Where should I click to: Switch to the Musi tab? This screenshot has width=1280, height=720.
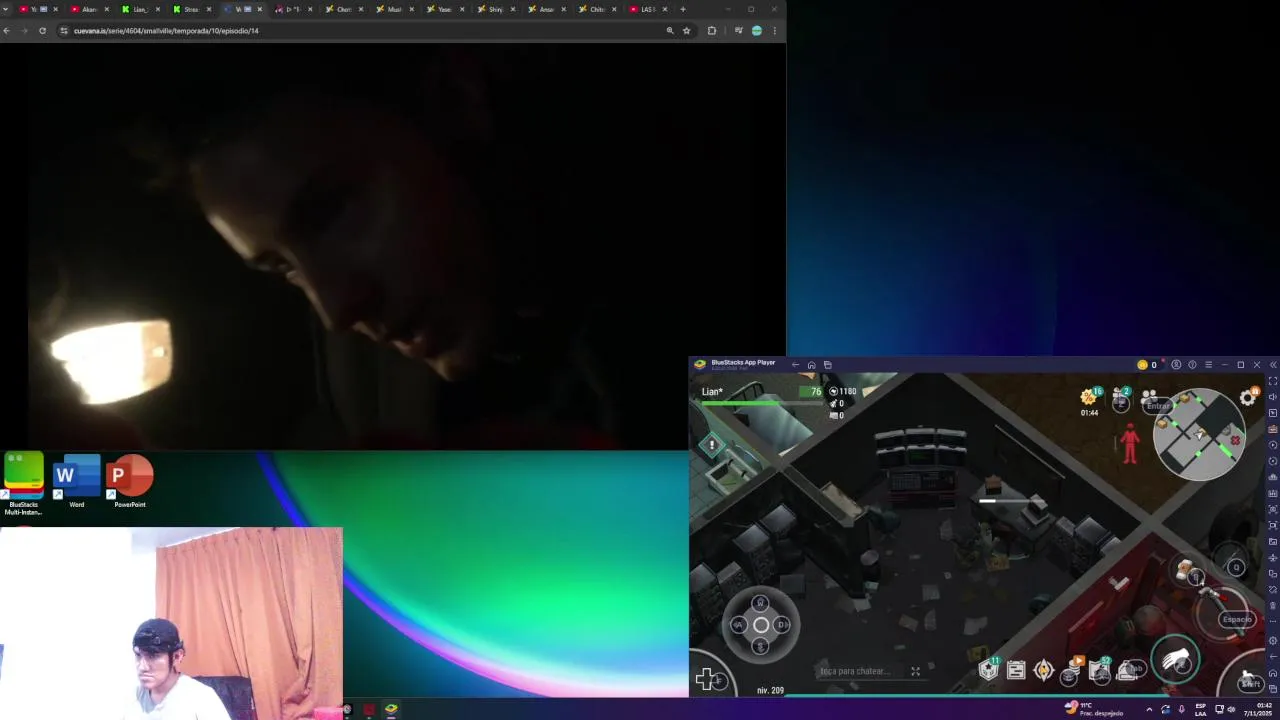coord(394,9)
